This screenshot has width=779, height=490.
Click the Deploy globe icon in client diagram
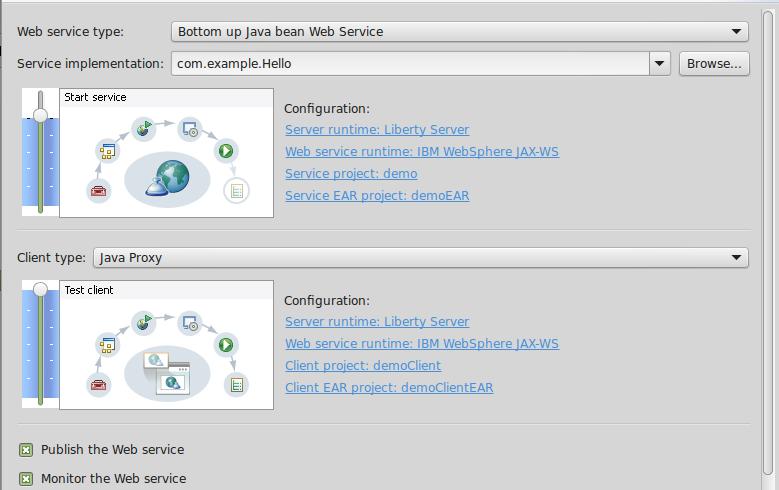(144, 323)
